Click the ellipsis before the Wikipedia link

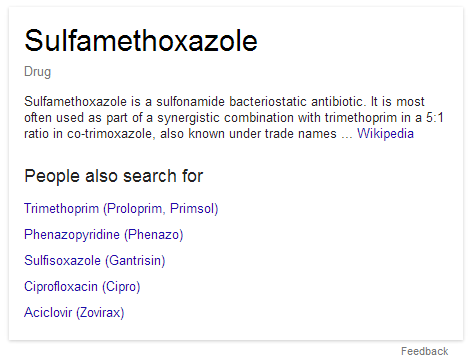point(347,136)
